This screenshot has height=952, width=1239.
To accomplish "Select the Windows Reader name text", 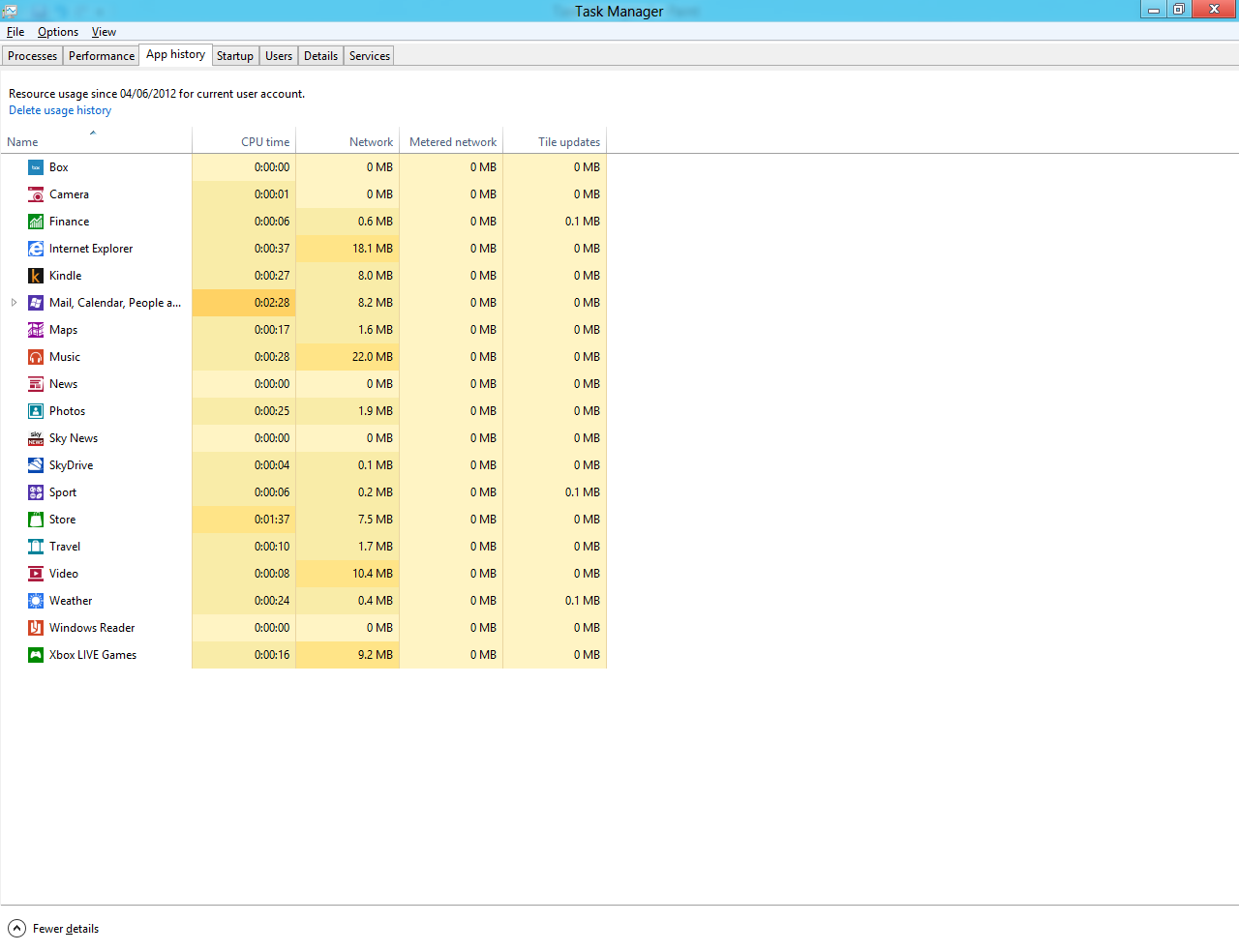I will tap(92, 628).
